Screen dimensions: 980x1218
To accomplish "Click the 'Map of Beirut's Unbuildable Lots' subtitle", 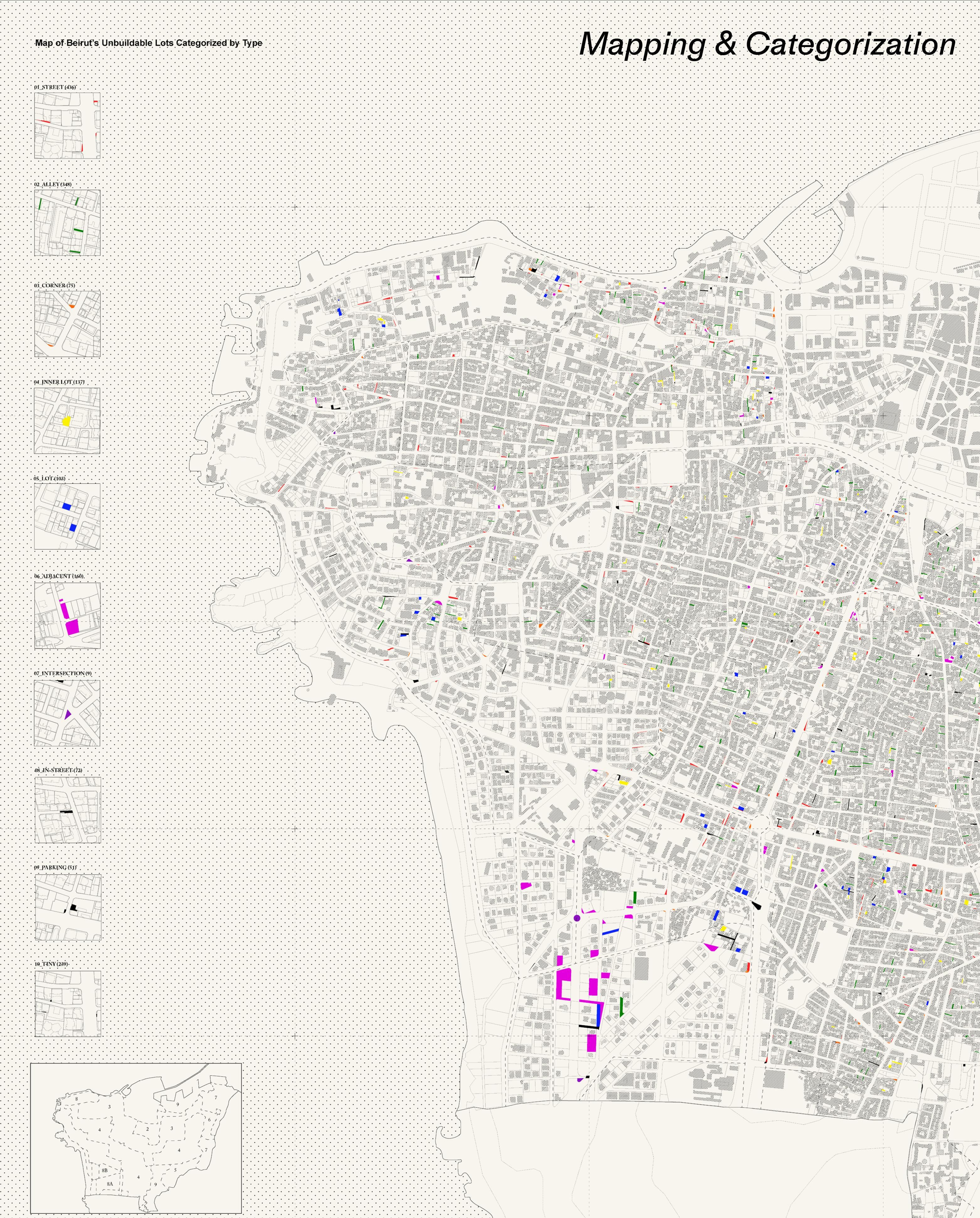I will (x=149, y=43).
